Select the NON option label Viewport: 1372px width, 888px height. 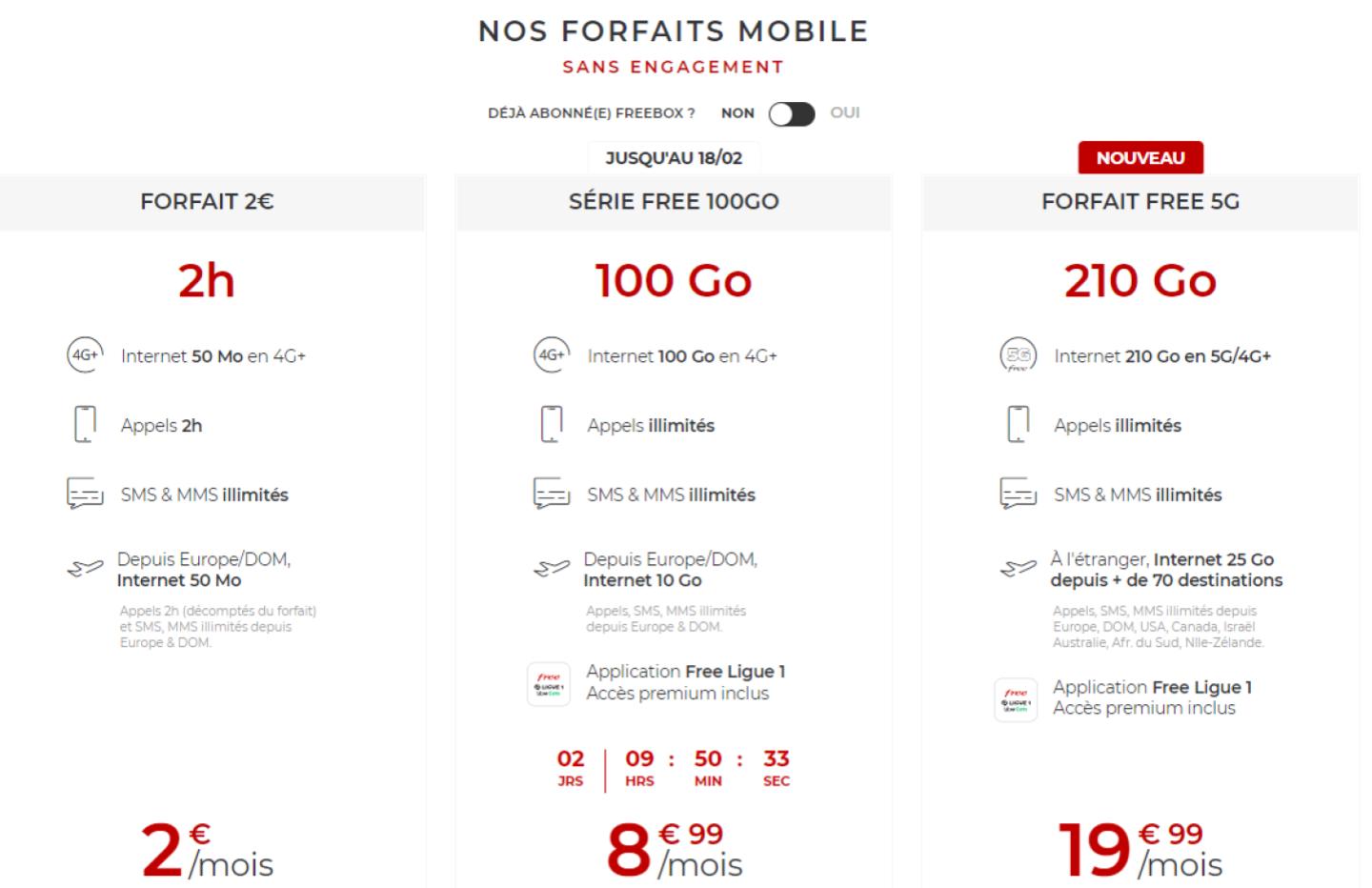coord(737,113)
